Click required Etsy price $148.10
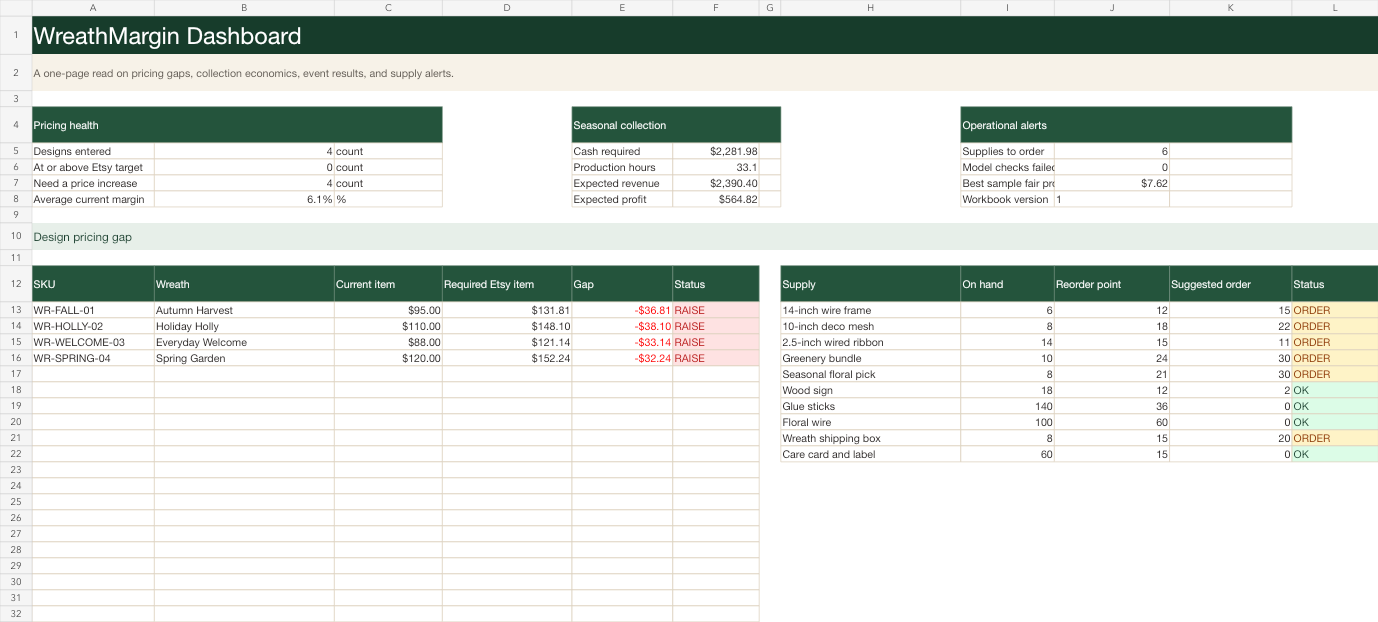This screenshot has width=1378, height=622. click(507, 326)
